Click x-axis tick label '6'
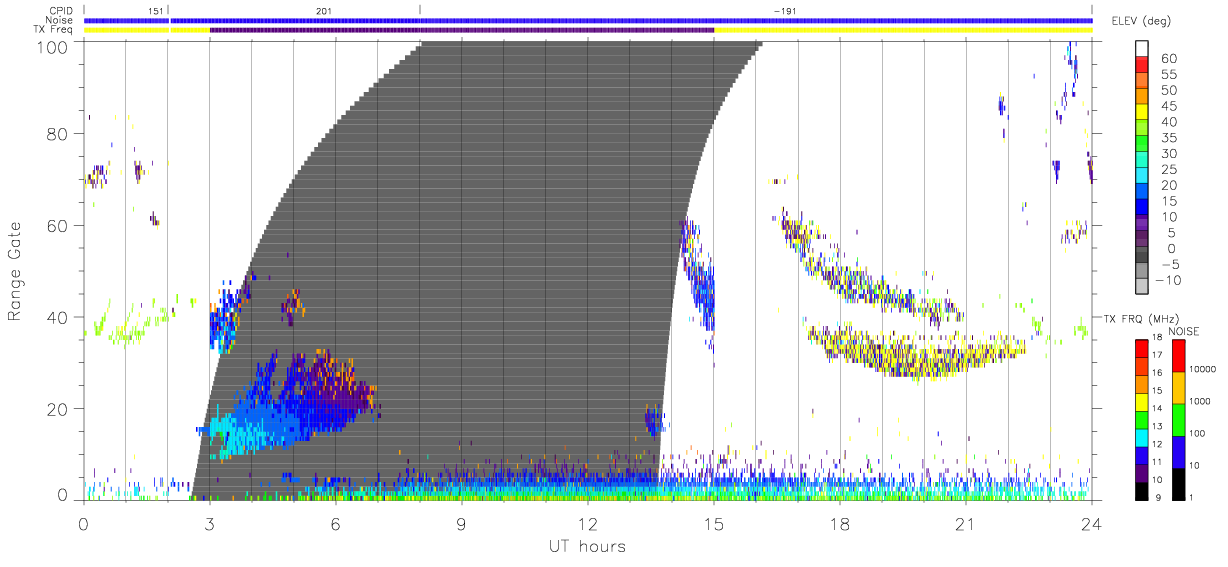Image resolution: width=1228 pixels, height=567 pixels. 336,523
